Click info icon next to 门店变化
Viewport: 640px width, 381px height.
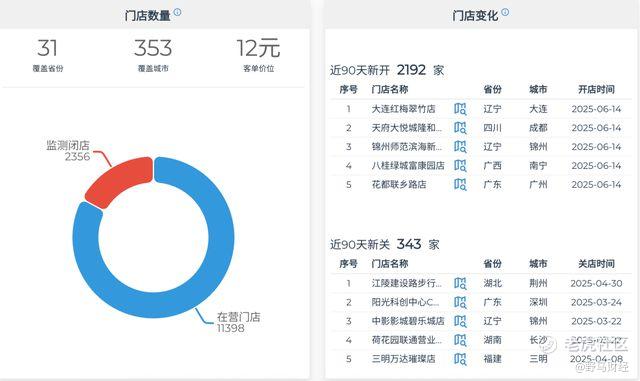tap(505, 12)
